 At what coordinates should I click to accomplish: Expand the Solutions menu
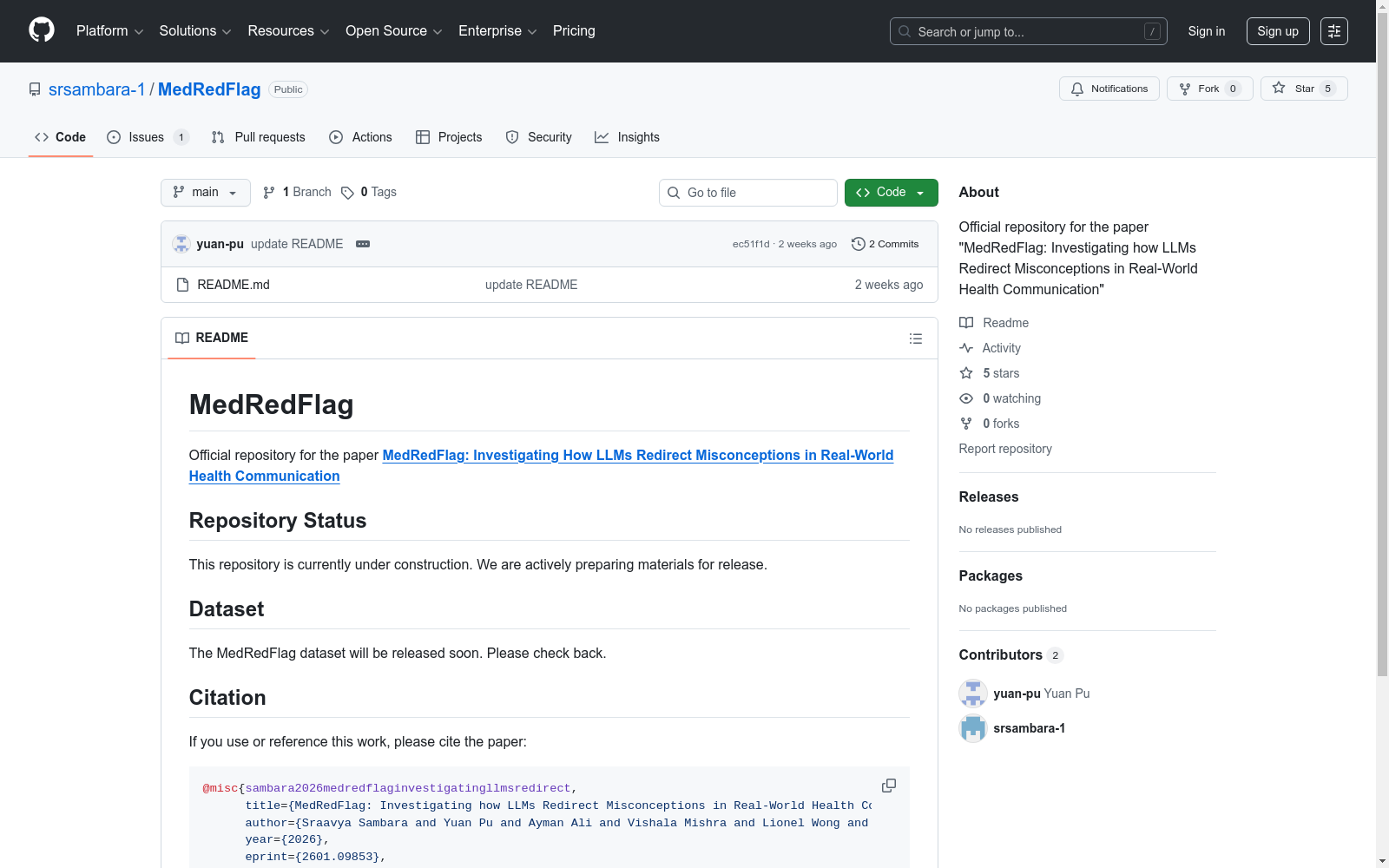point(195,31)
